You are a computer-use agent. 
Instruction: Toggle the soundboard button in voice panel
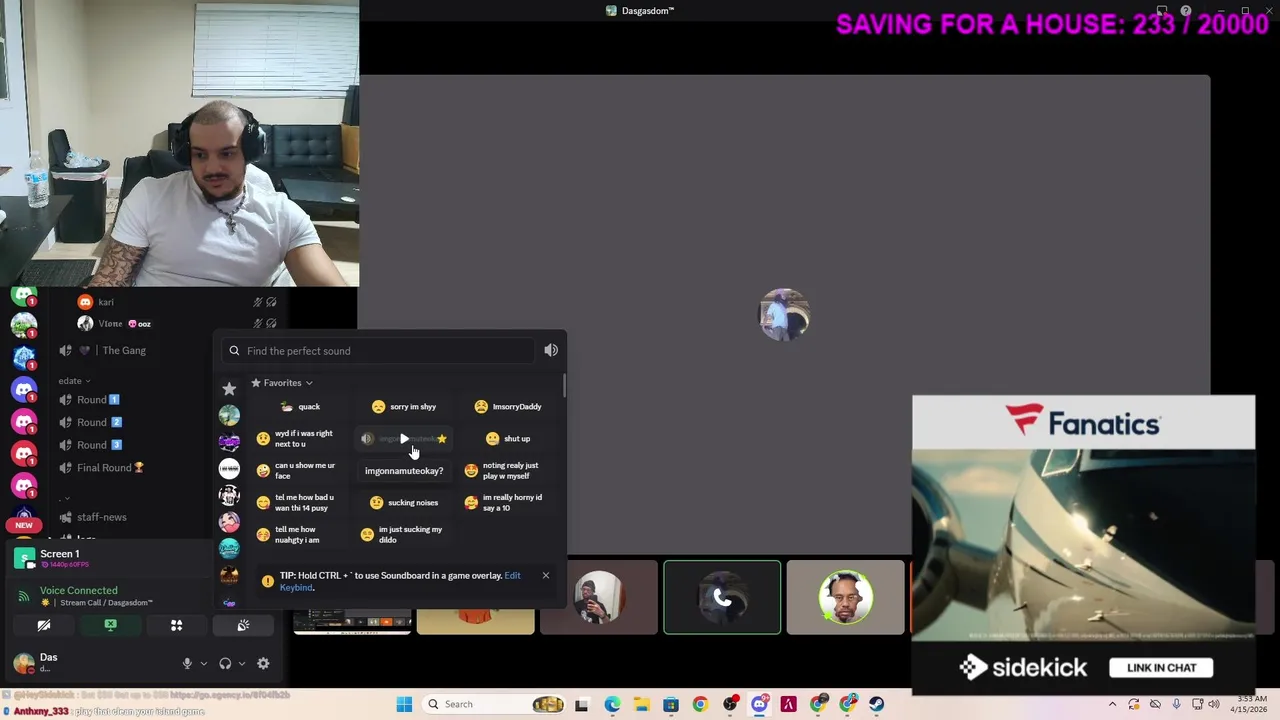(243, 625)
